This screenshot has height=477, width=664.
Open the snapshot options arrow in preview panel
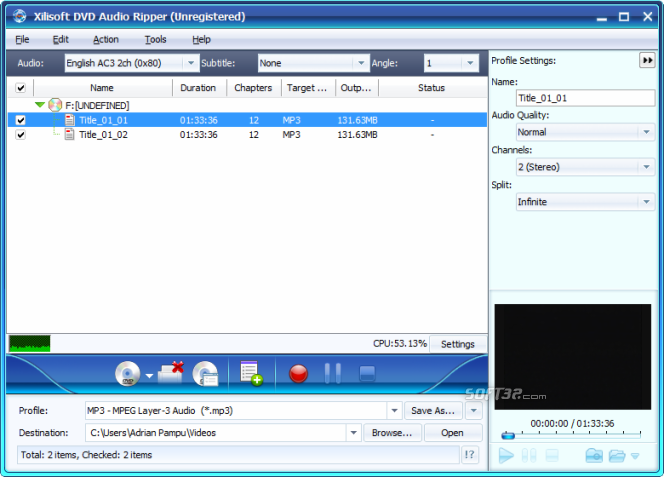[635, 456]
